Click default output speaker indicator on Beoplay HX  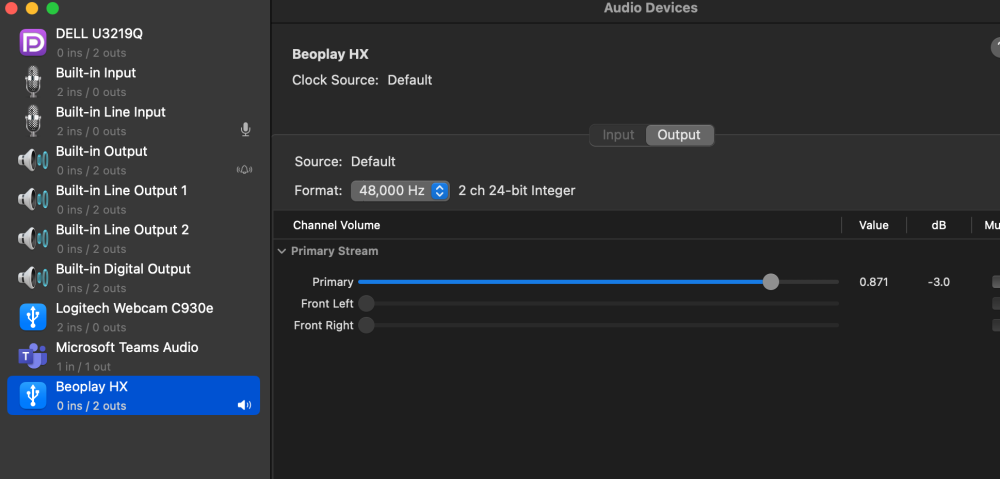[244, 405]
